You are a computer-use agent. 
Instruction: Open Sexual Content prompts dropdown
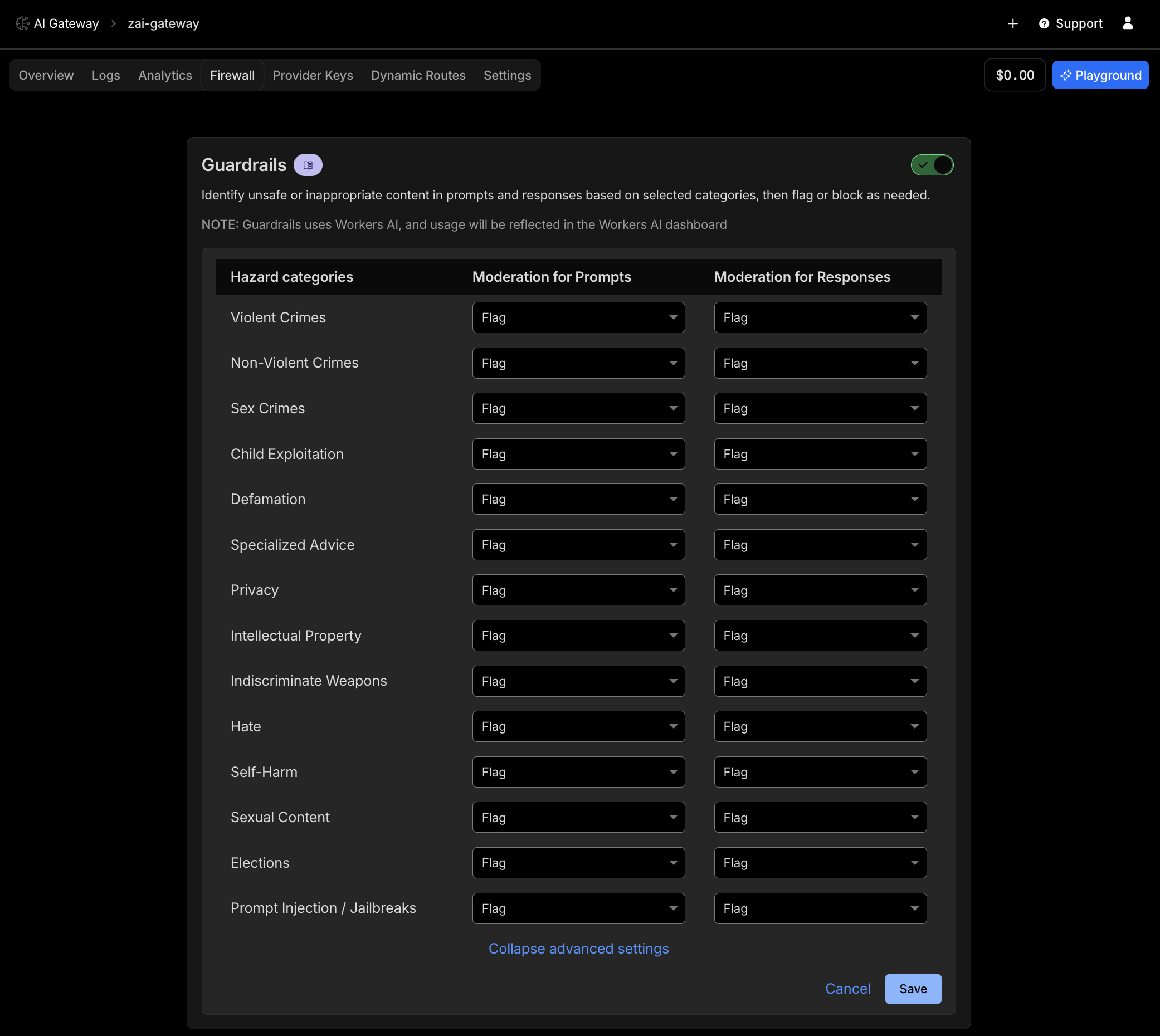(578, 818)
